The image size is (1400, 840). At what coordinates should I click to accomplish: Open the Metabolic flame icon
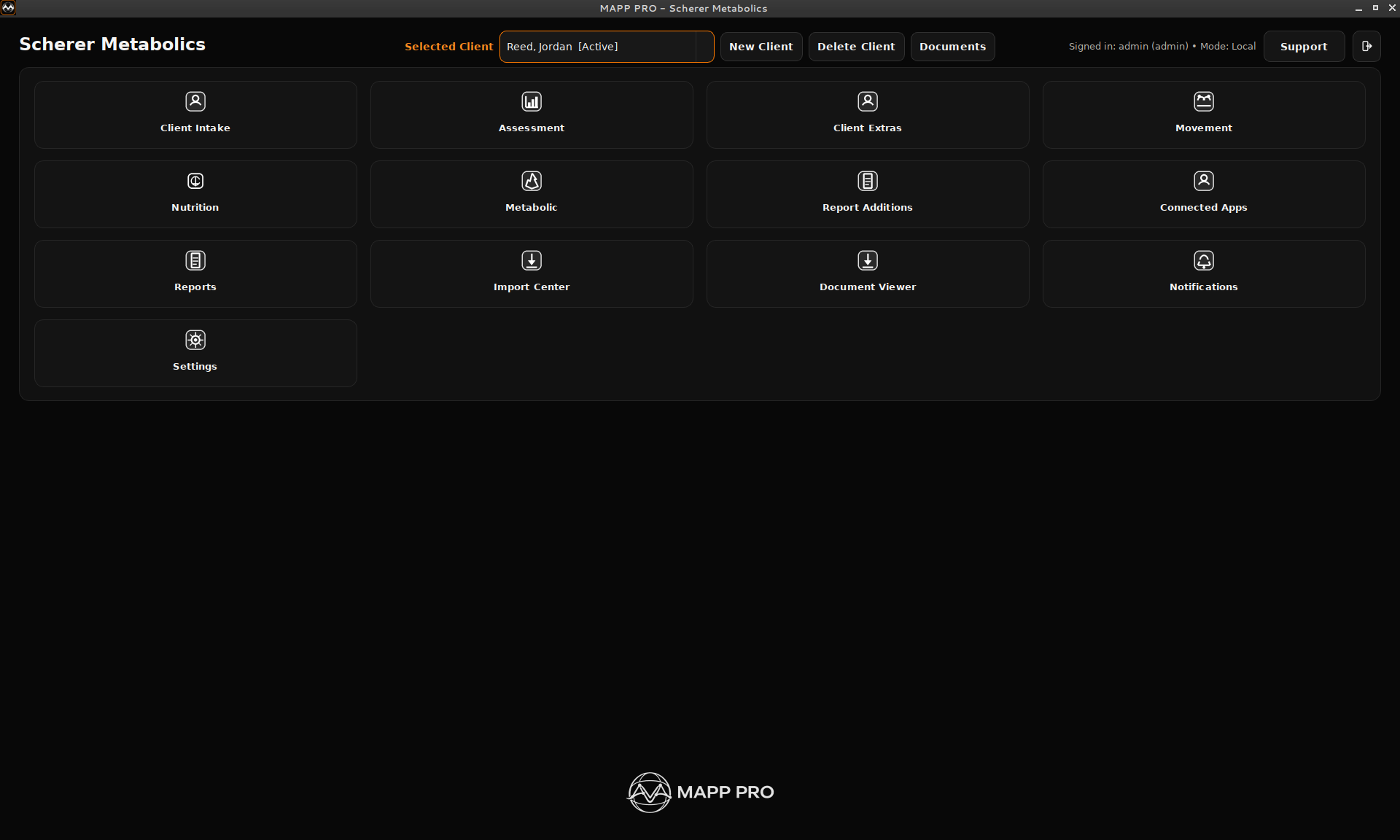point(532,181)
